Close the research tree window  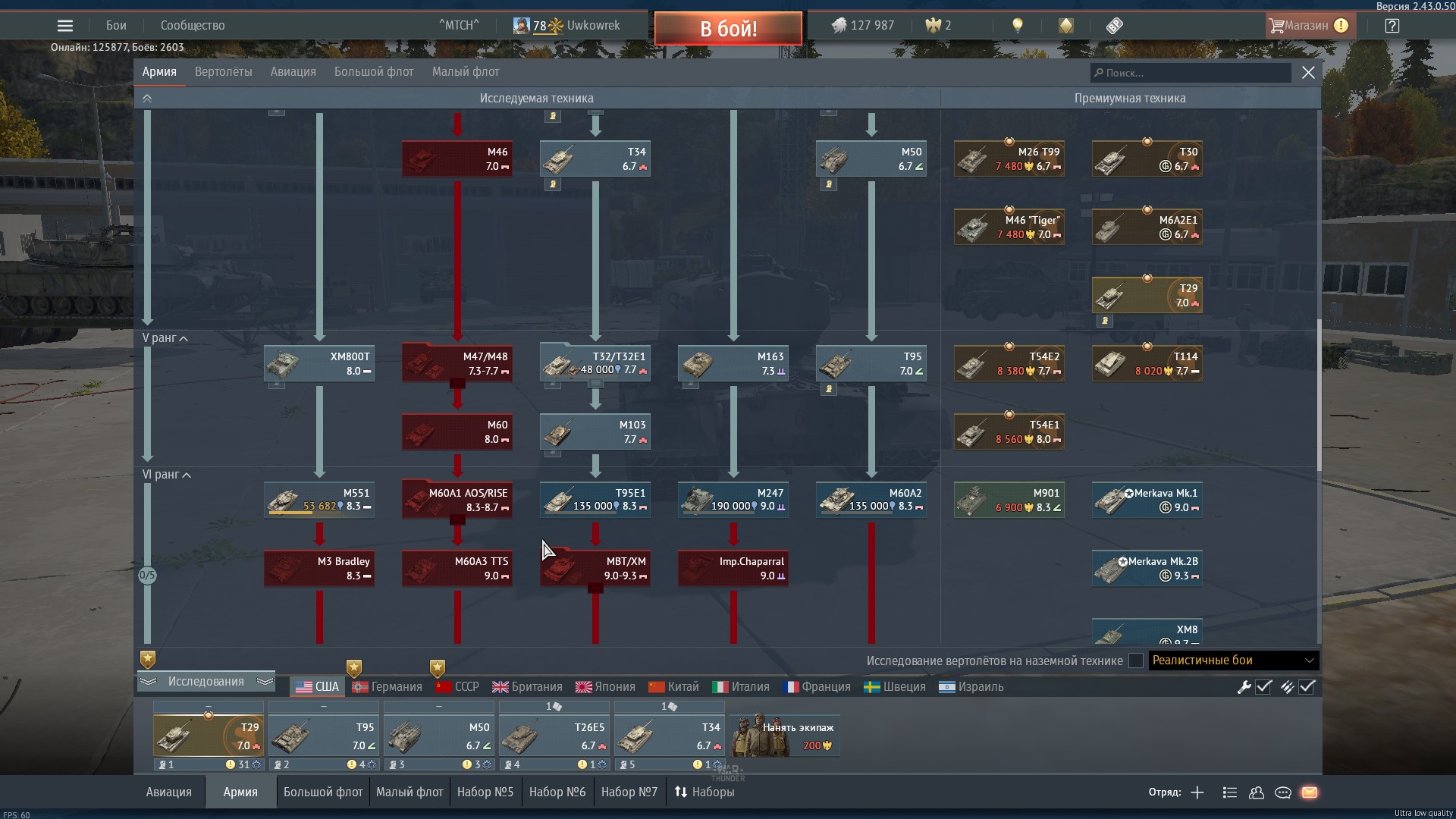(1308, 73)
